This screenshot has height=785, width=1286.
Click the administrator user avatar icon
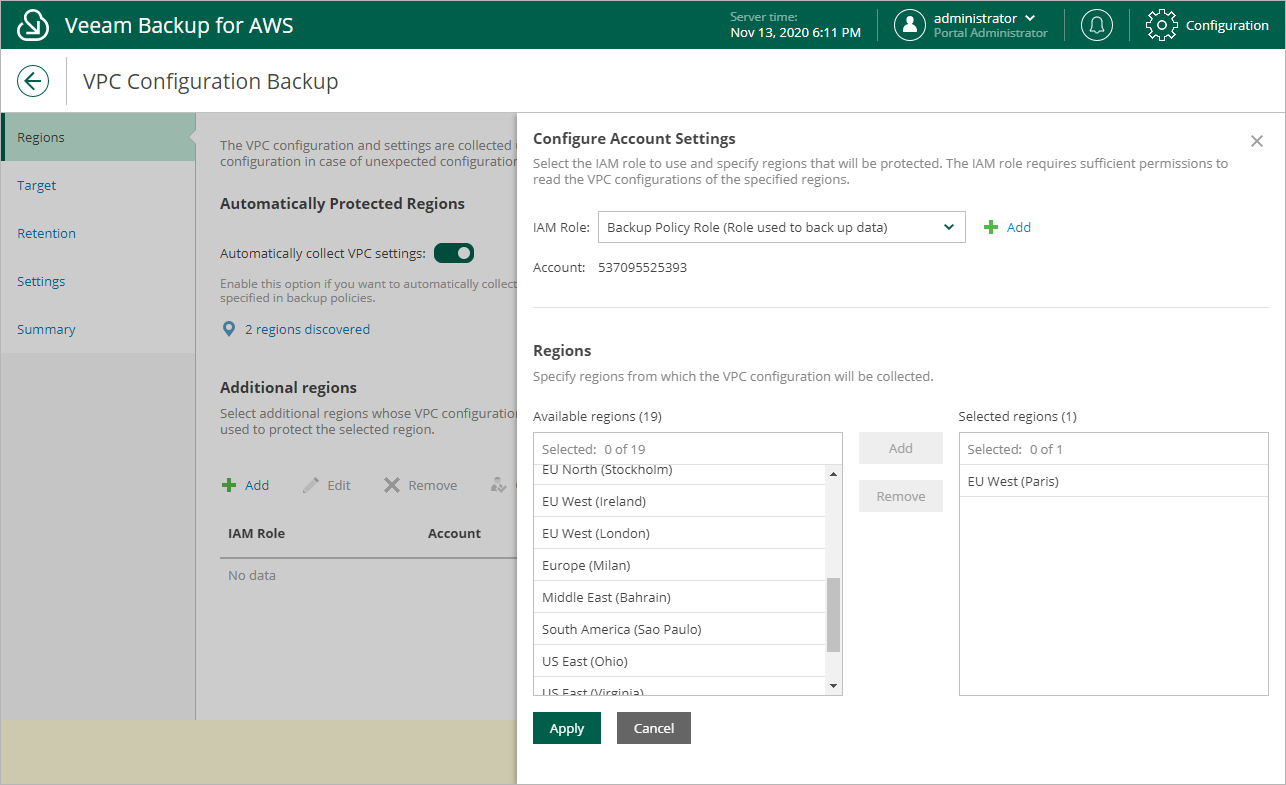point(909,25)
